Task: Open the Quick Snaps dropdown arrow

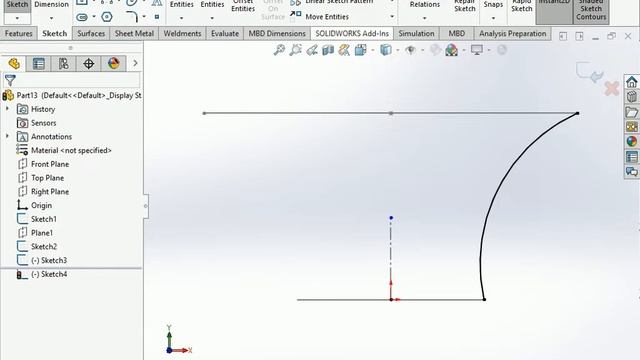Action: (x=493, y=18)
